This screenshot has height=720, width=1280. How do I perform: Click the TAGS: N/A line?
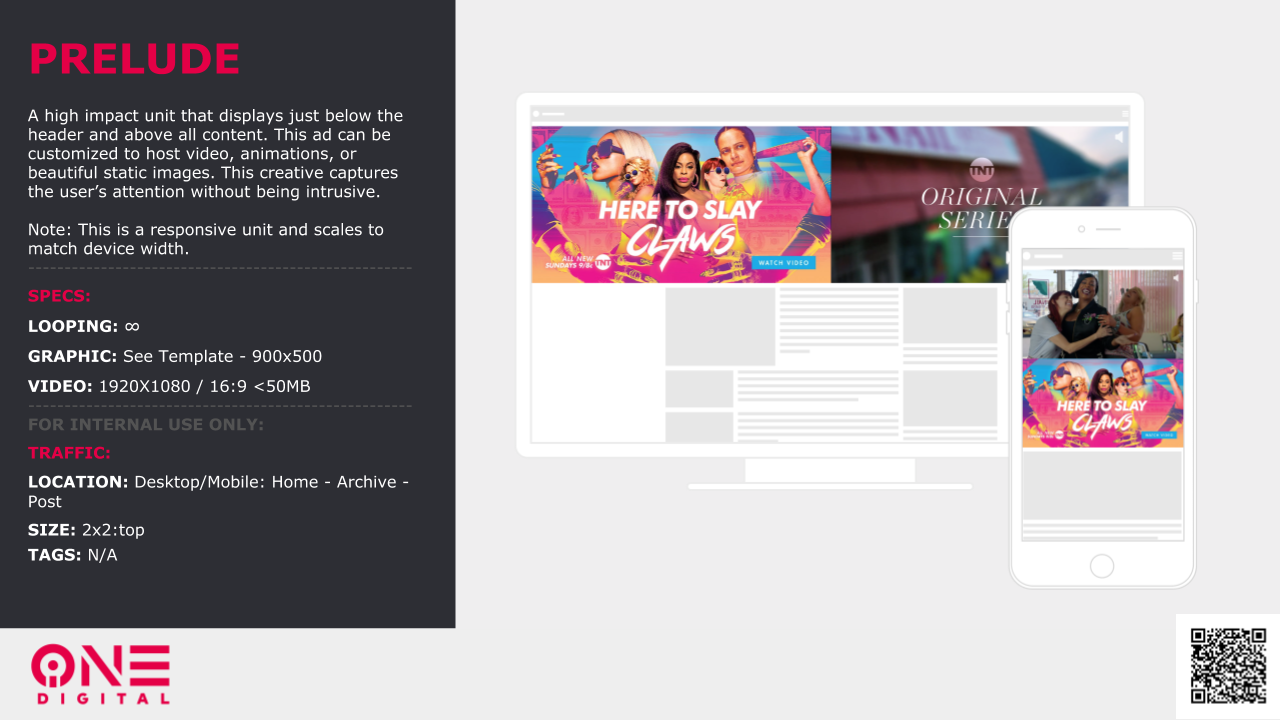[72, 554]
